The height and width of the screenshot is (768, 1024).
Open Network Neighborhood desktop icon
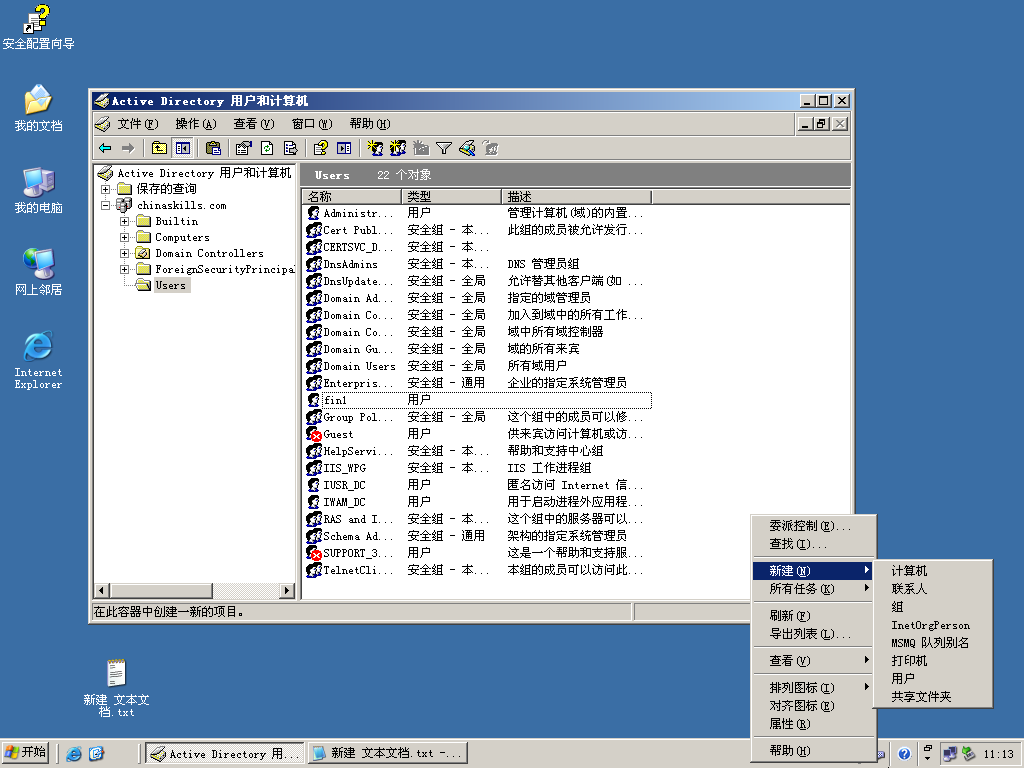point(38,272)
